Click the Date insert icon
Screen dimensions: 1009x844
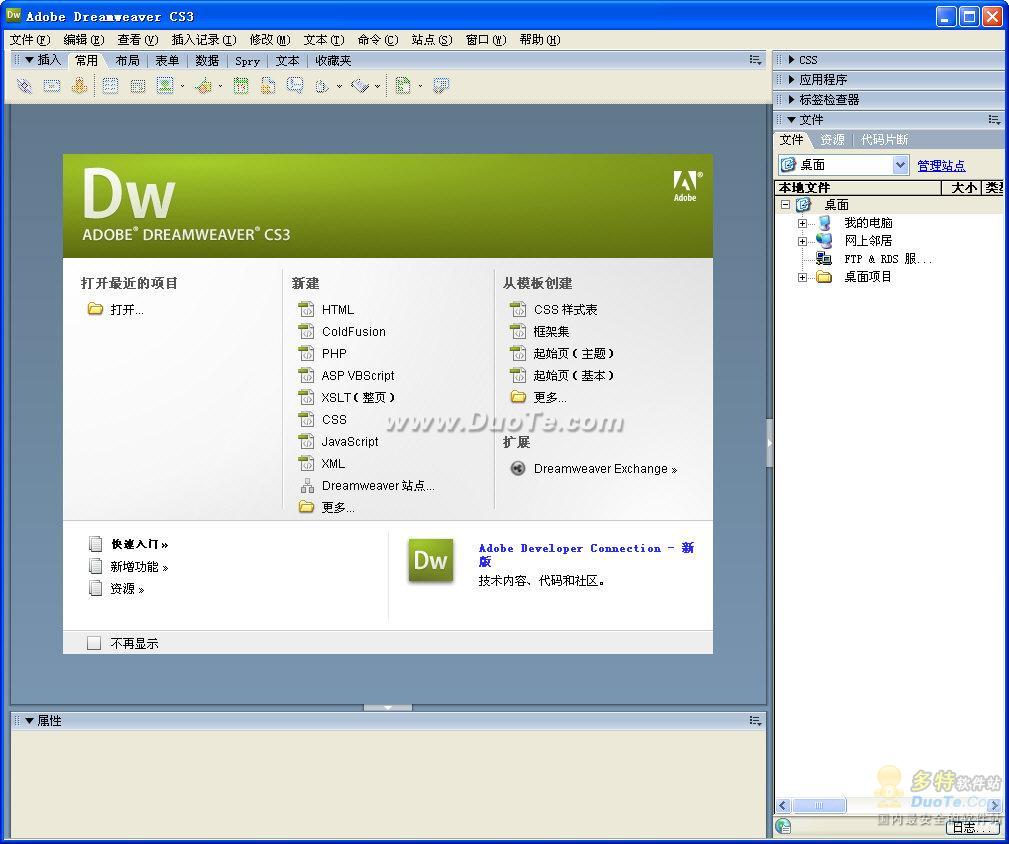[241, 86]
